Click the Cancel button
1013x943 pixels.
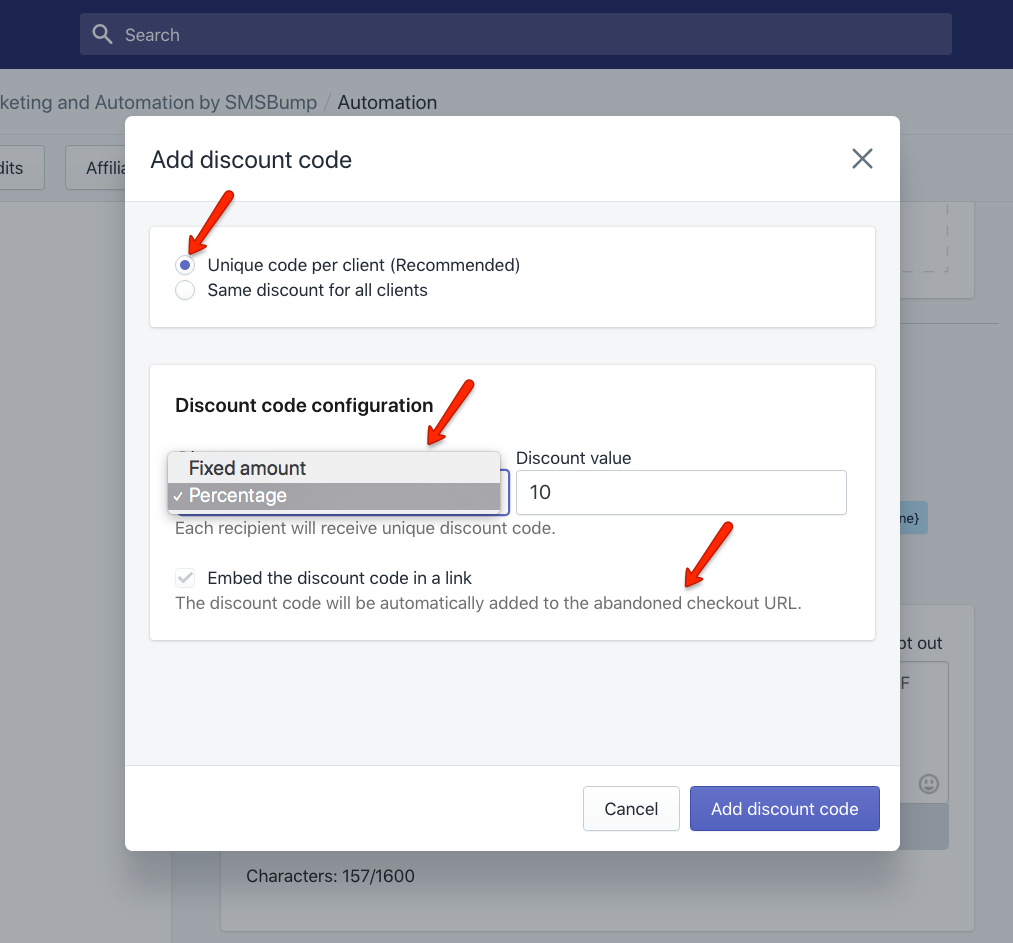coord(631,808)
